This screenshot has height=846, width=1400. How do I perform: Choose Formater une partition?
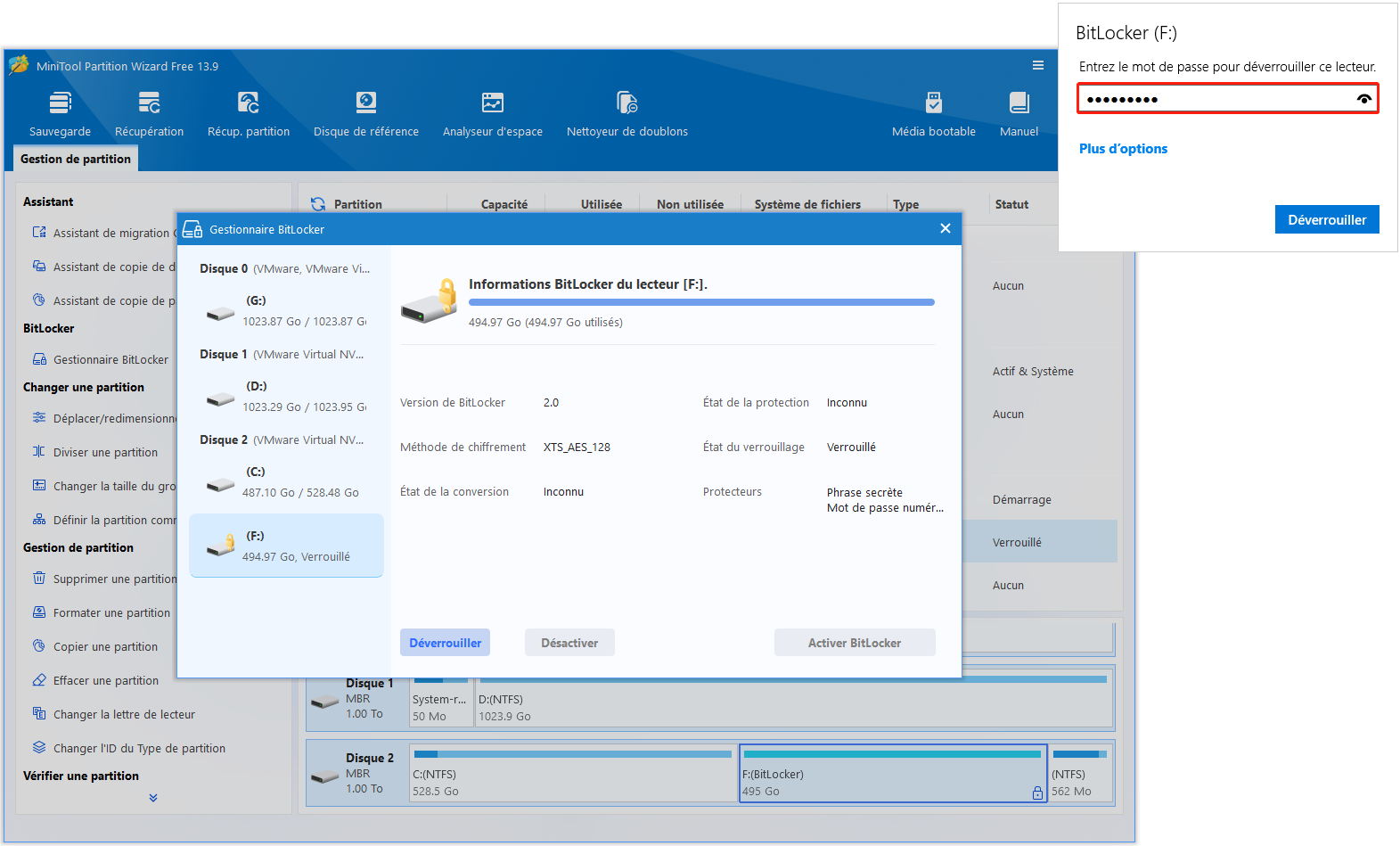[x=102, y=612]
